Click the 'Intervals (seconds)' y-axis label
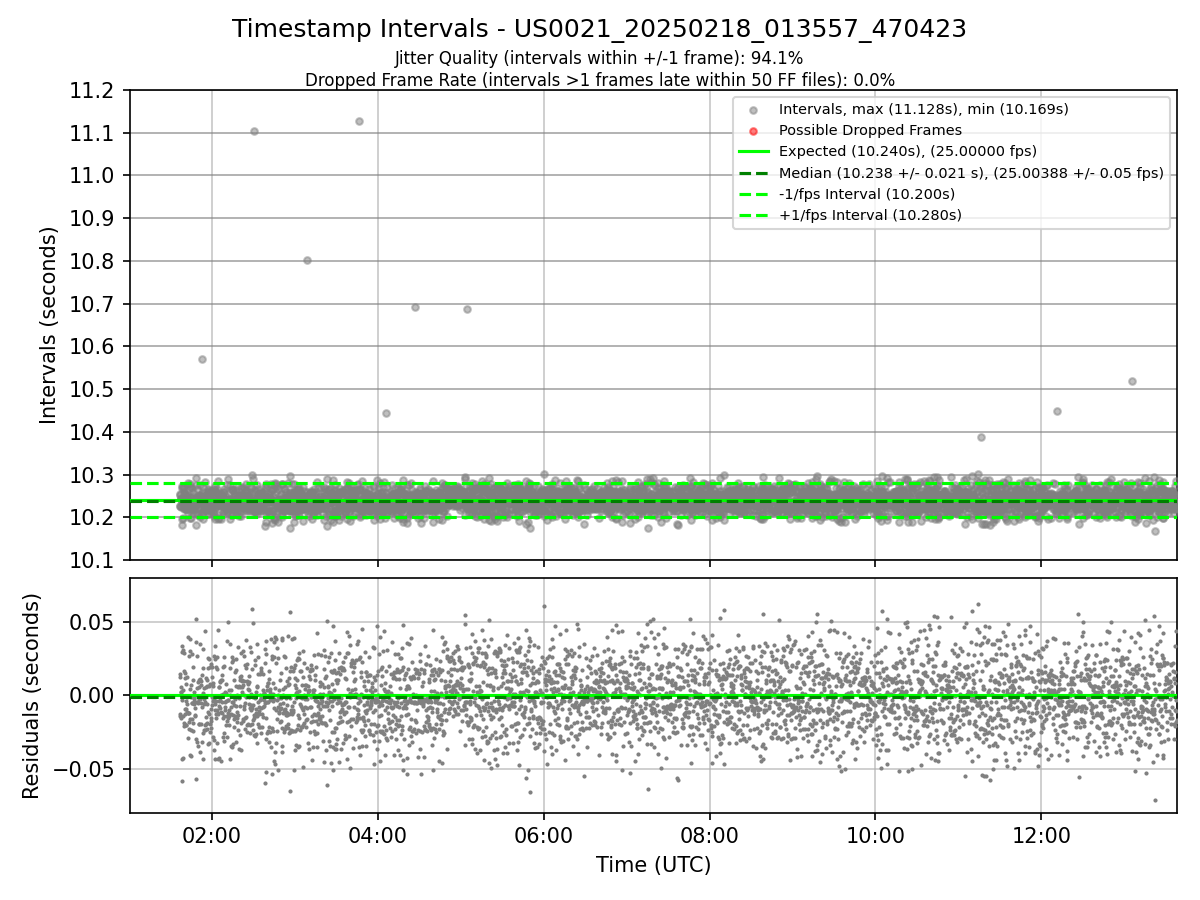Screen dimensions: 1200x900 point(49,325)
